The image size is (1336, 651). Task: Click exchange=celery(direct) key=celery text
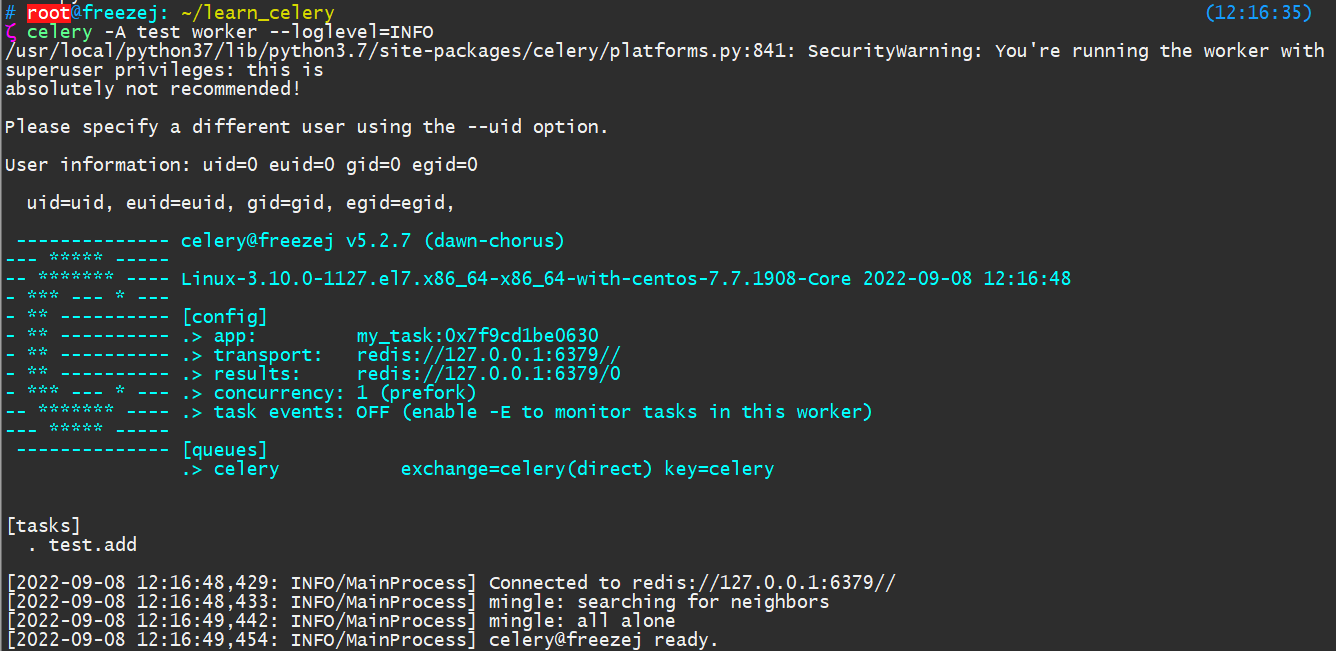point(588,469)
